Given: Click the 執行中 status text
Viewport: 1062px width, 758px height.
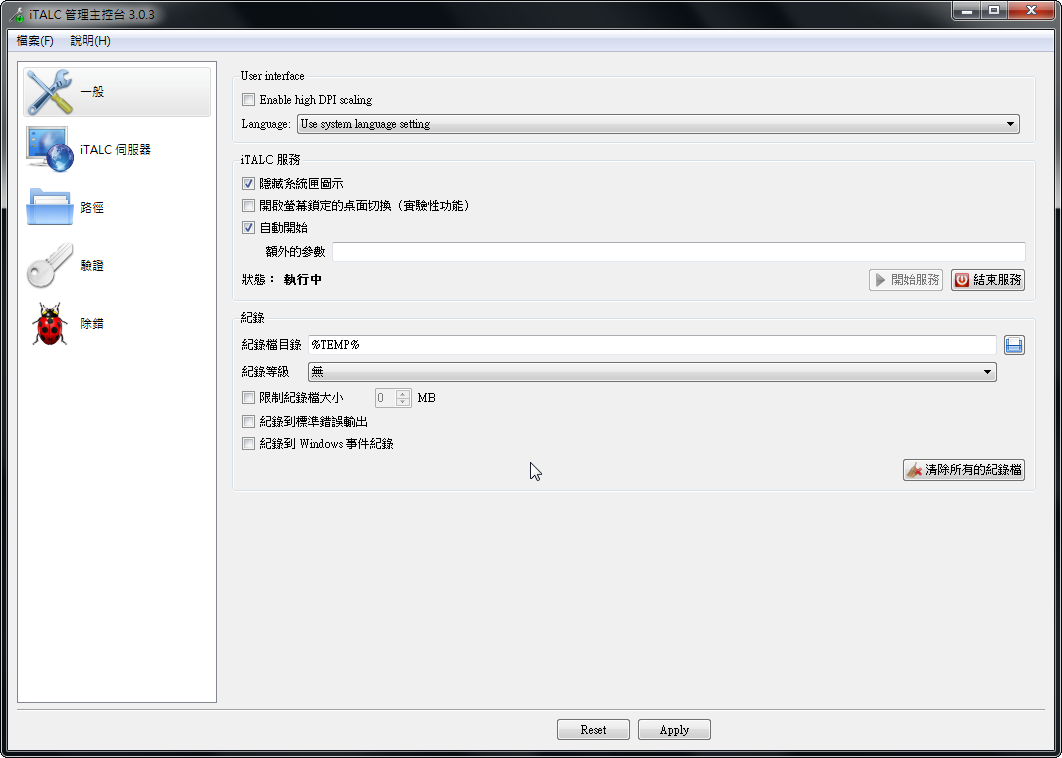Looking at the screenshot, I should point(303,280).
